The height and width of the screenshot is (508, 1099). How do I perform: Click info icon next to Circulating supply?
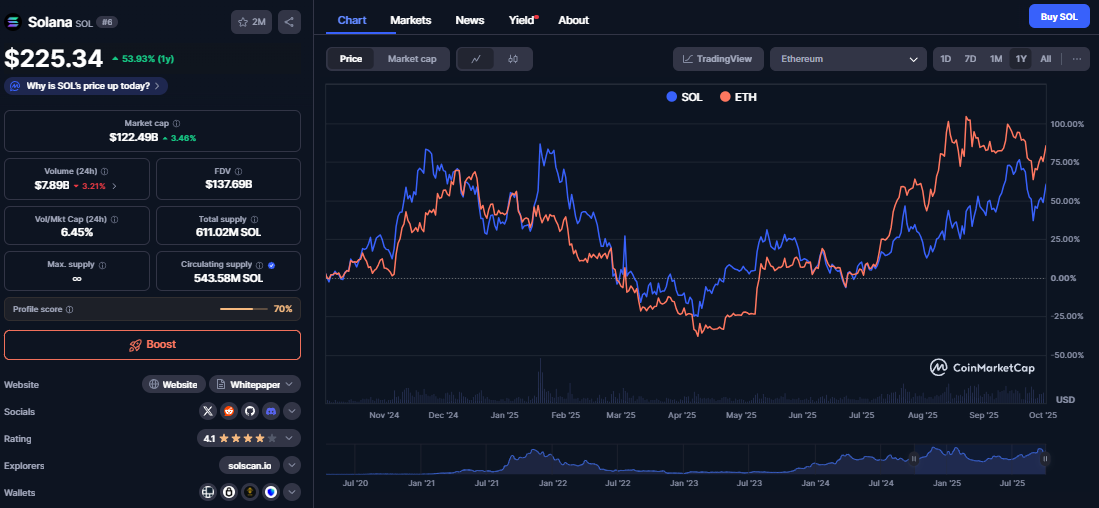coord(261,266)
